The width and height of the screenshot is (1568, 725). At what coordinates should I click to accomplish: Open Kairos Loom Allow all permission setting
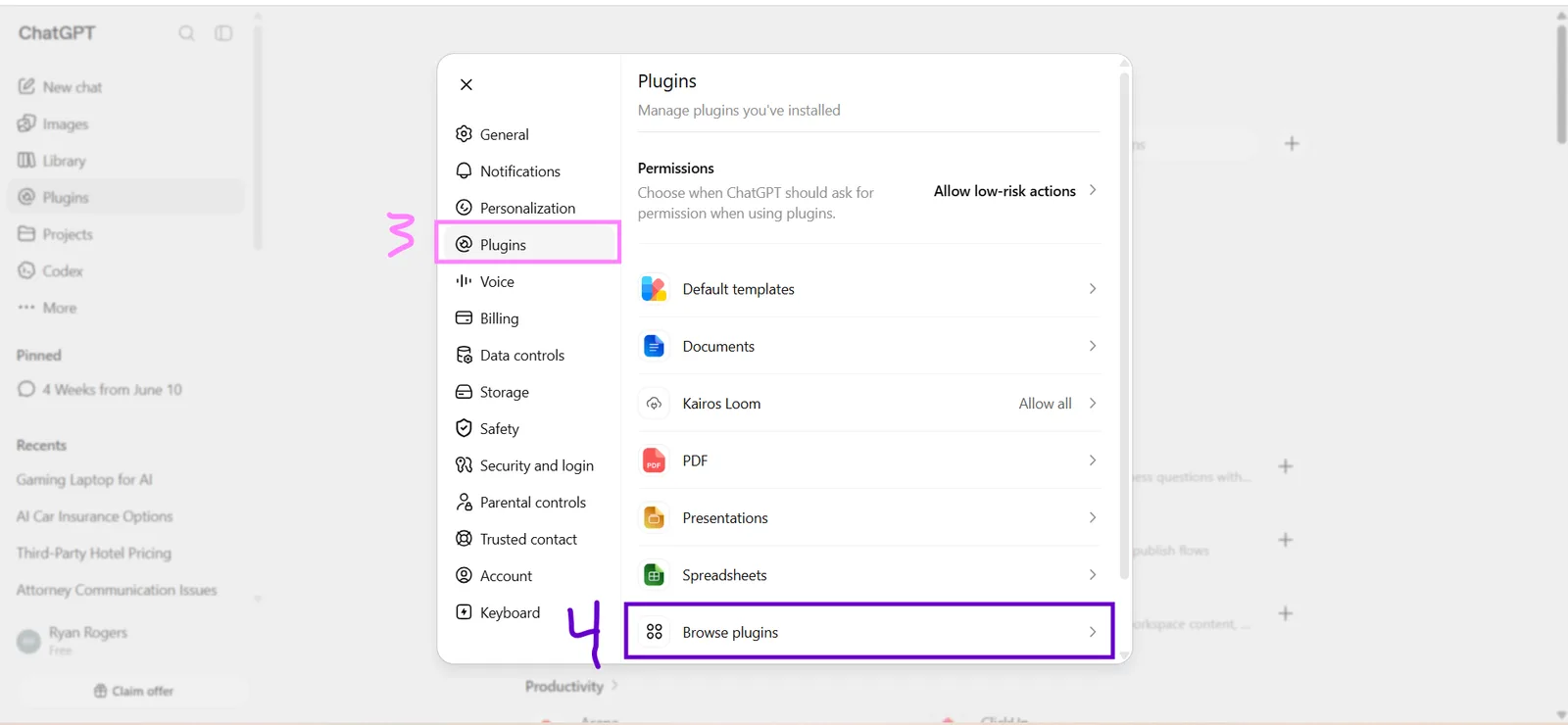click(1057, 404)
